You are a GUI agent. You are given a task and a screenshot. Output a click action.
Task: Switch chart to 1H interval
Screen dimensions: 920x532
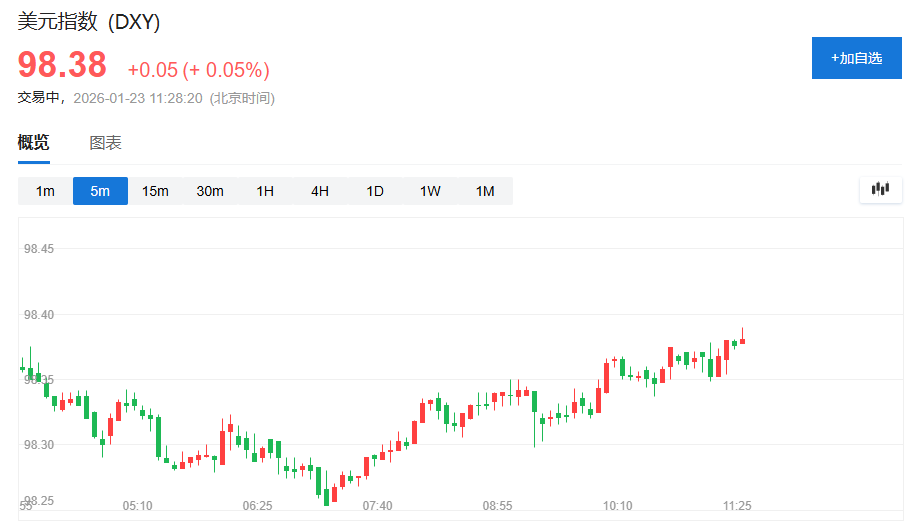265,191
